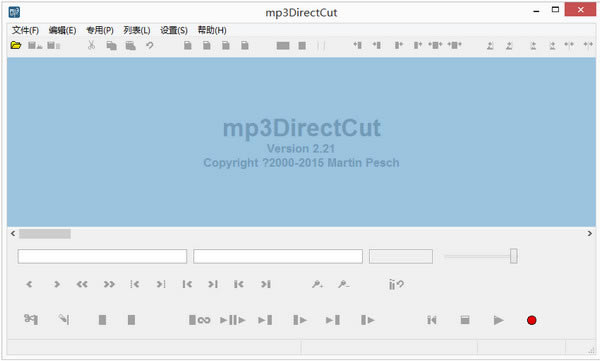
Task: Open the 帮助(H) menu
Action: (x=212, y=30)
